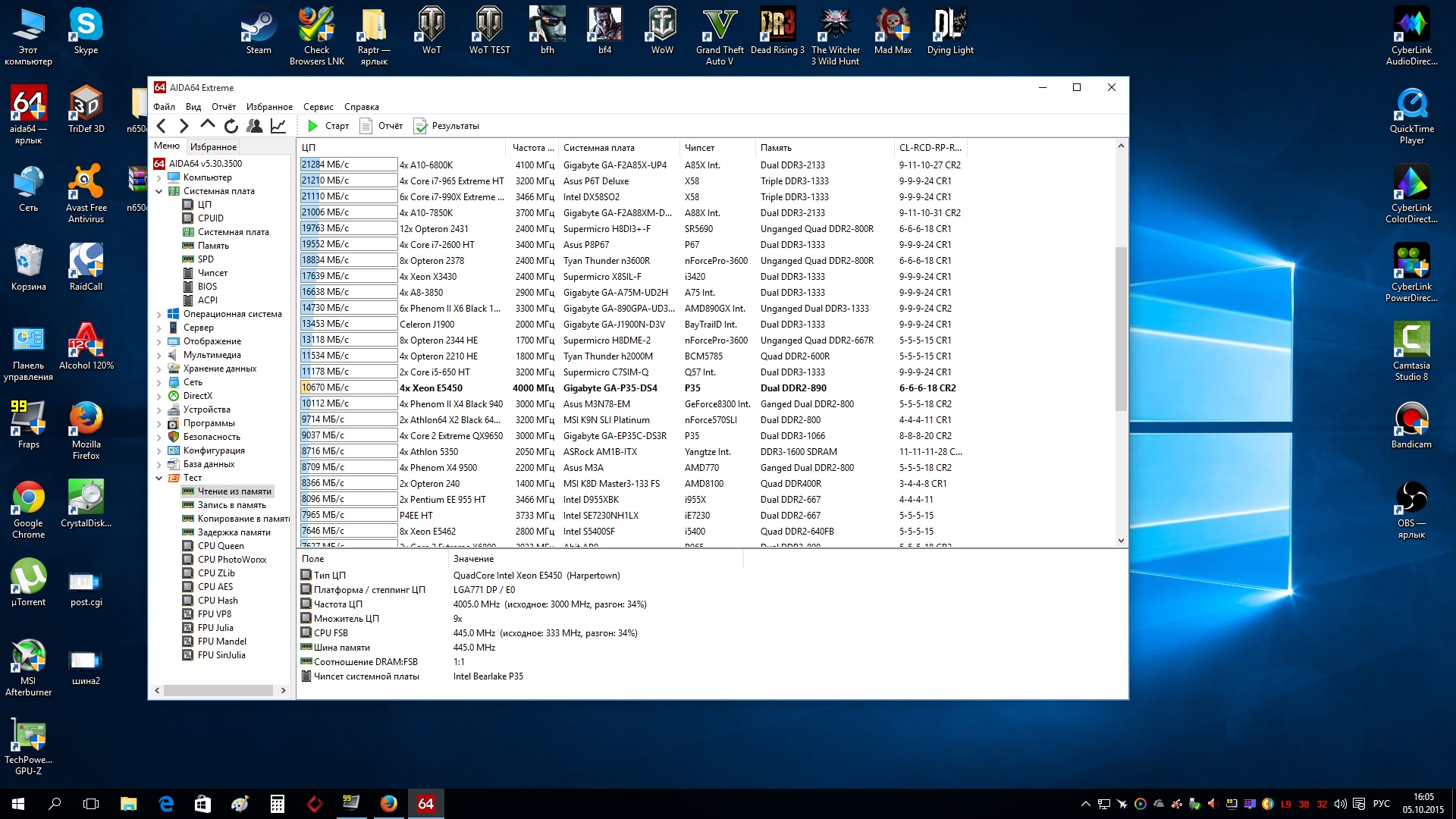Expand the Отображение tree node
1456x819 pixels.
(x=159, y=341)
